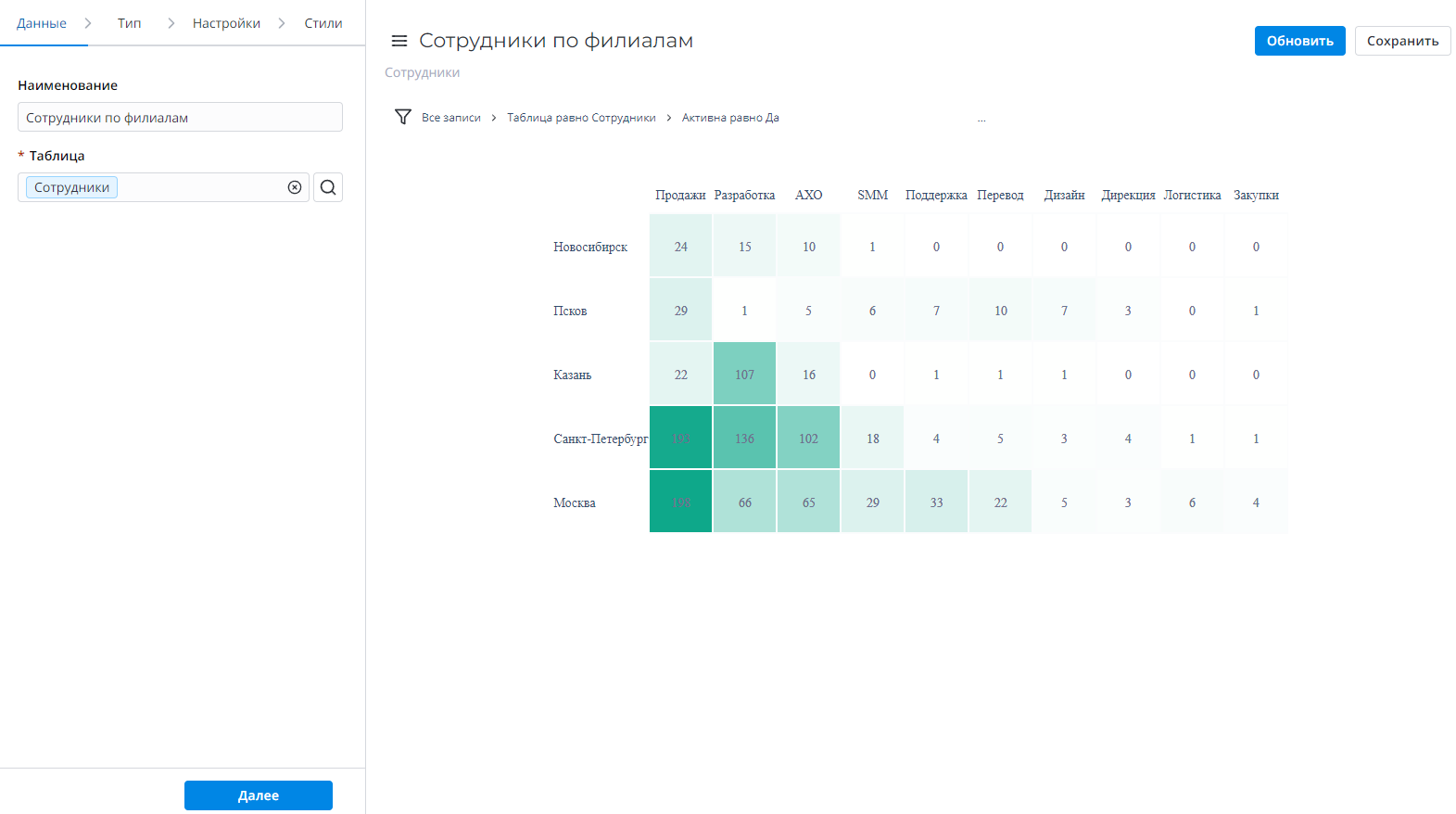Screen dimensions: 1456x814
Task: Click the filter funnel icon
Action: click(x=402, y=117)
